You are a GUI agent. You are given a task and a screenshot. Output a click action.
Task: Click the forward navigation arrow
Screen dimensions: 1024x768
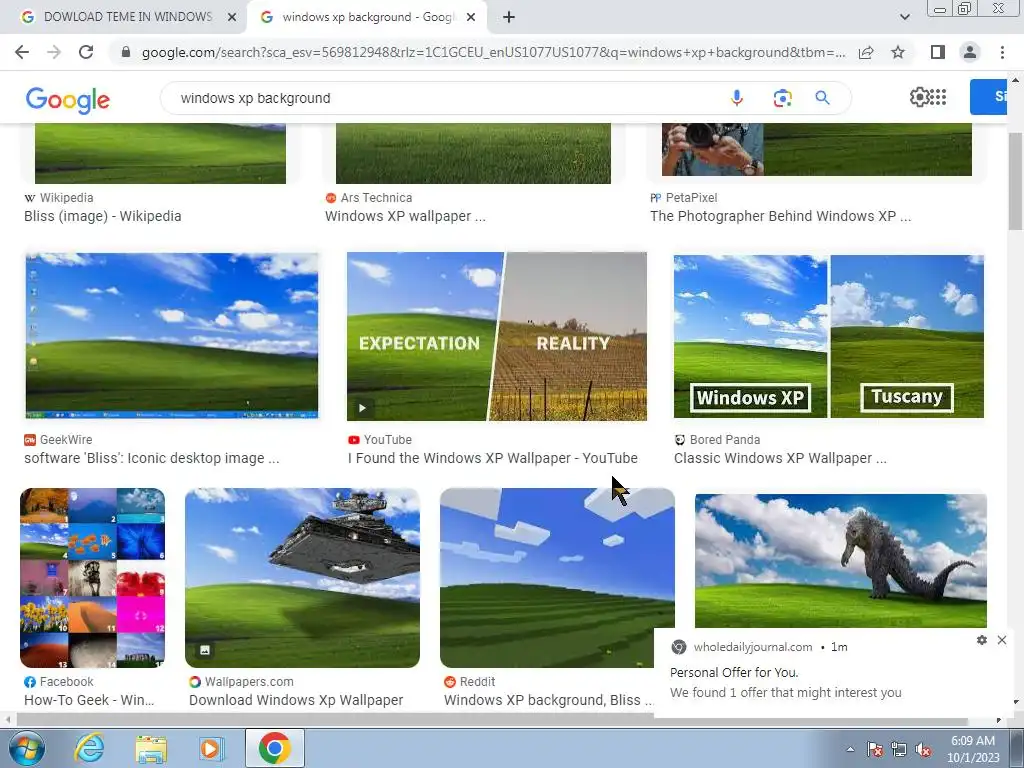pos(54,52)
